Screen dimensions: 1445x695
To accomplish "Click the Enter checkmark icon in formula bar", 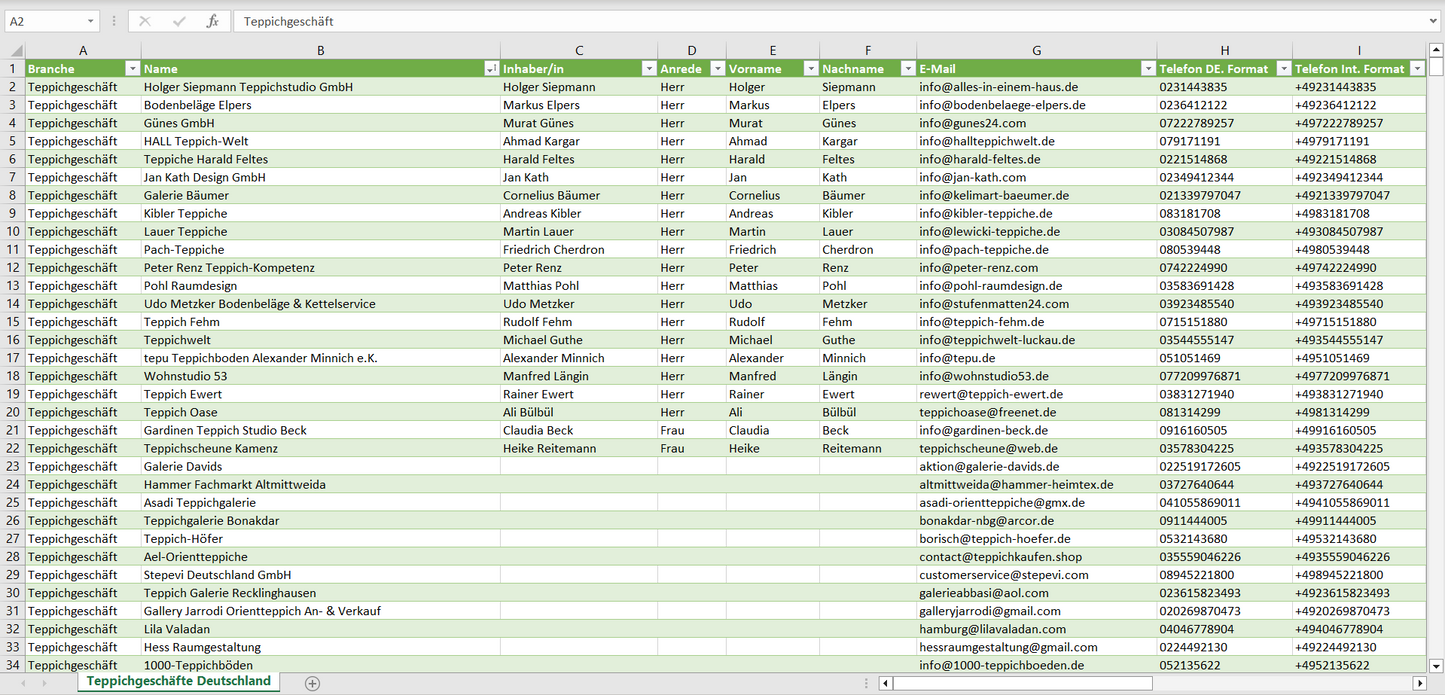I will (x=179, y=21).
